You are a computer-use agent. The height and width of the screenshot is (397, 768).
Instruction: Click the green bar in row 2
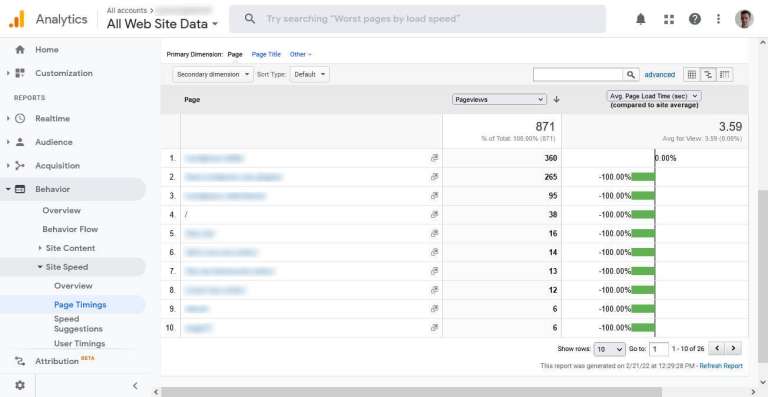pos(643,177)
